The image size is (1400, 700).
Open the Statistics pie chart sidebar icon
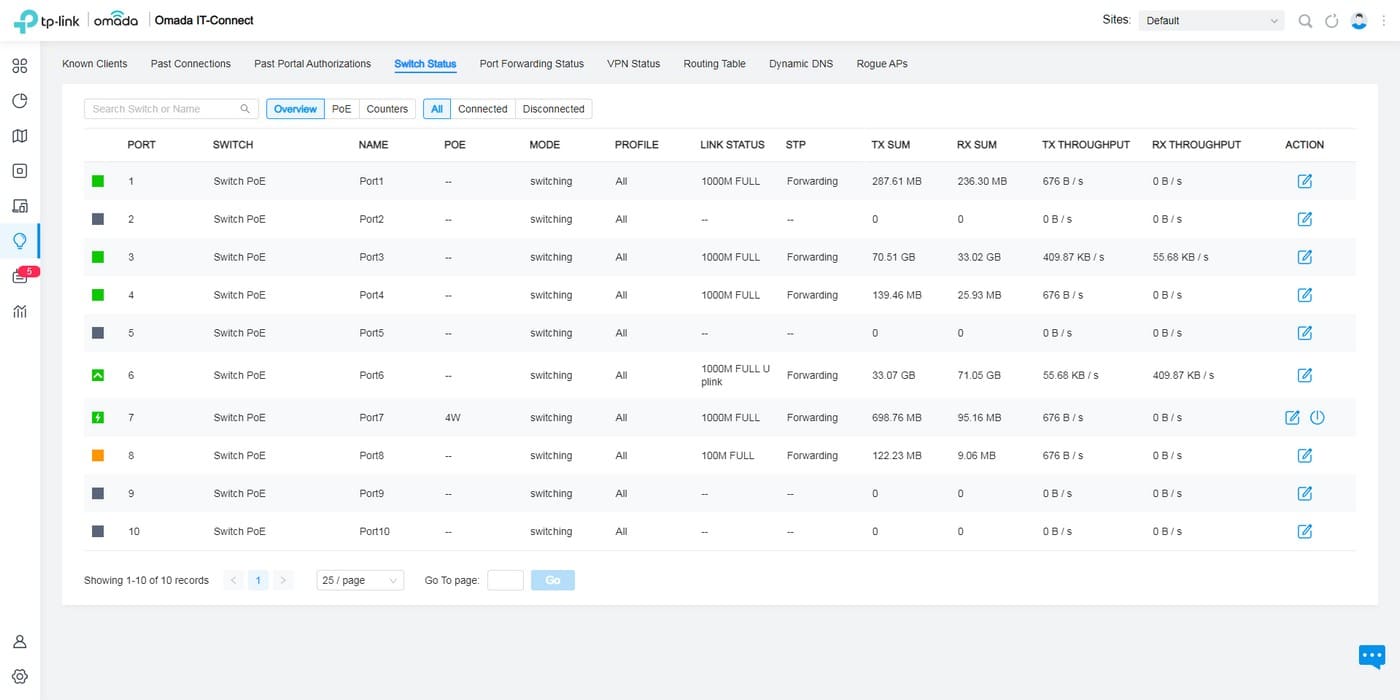(19, 101)
